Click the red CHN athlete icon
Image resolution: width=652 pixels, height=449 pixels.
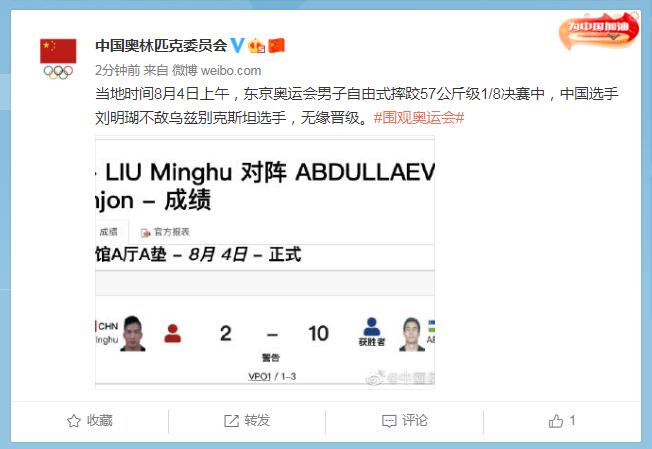click(x=173, y=333)
